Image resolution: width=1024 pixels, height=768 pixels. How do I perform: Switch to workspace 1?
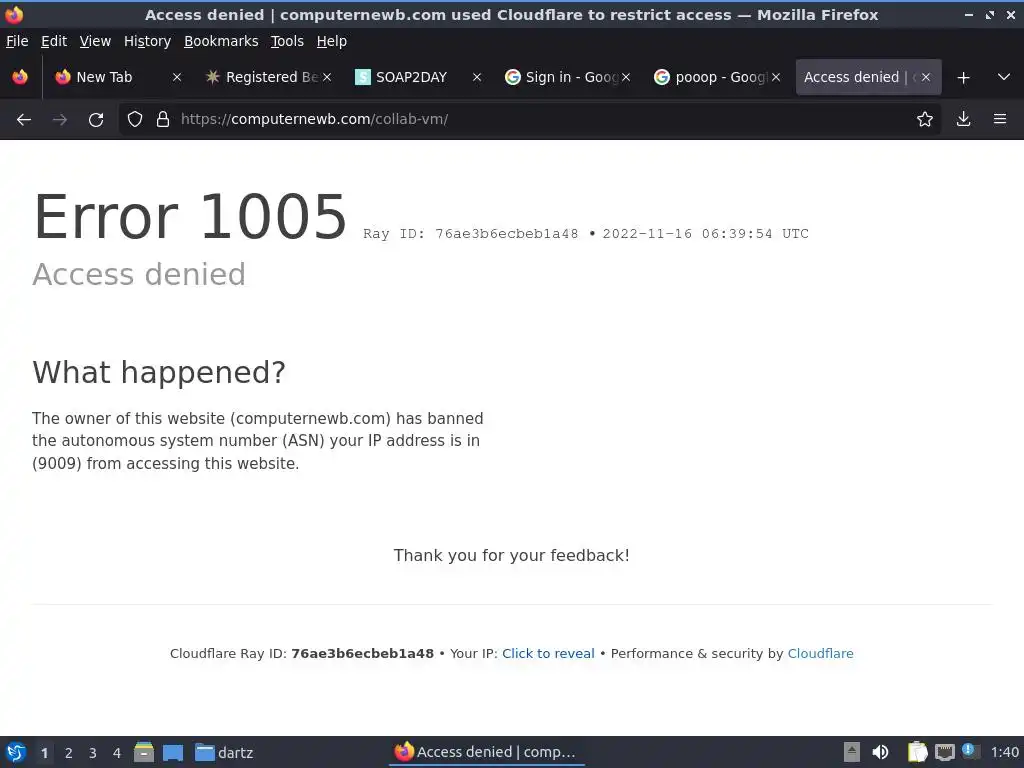[44, 753]
